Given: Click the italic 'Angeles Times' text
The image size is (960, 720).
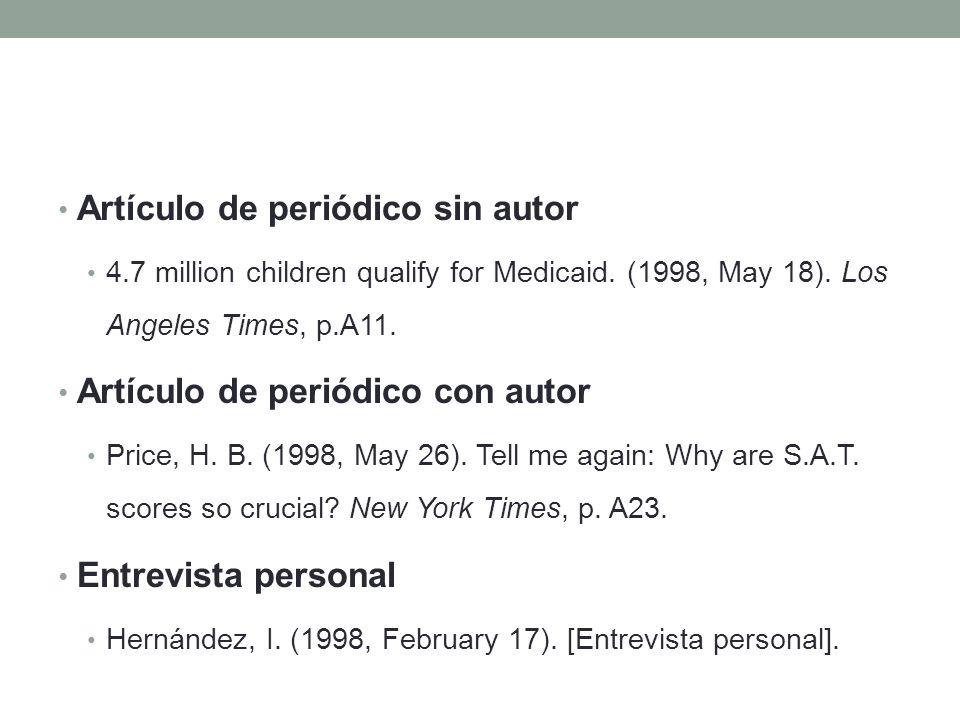Looking at the screenshot, I should [203, 325].
